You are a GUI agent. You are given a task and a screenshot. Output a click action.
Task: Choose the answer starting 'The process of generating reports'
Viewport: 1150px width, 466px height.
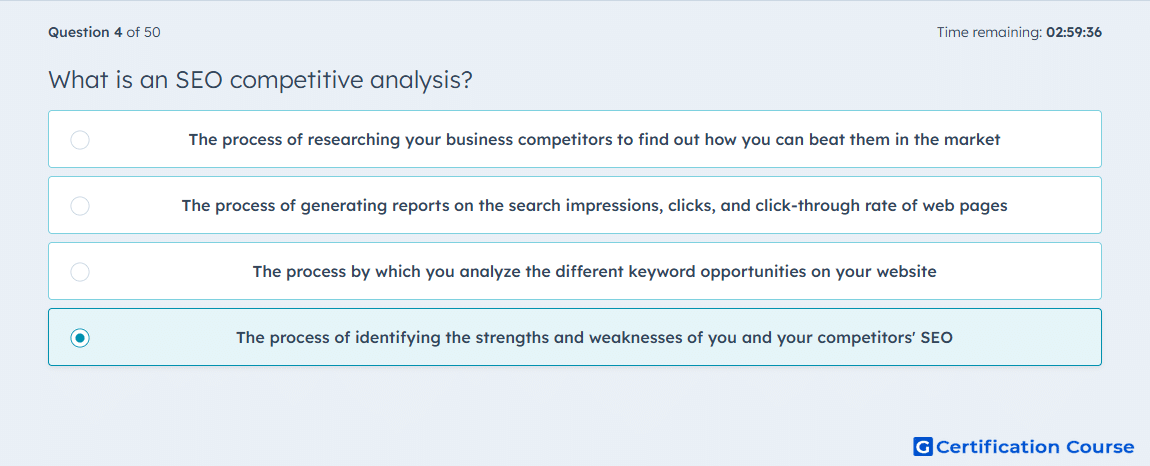pos(575,205)
